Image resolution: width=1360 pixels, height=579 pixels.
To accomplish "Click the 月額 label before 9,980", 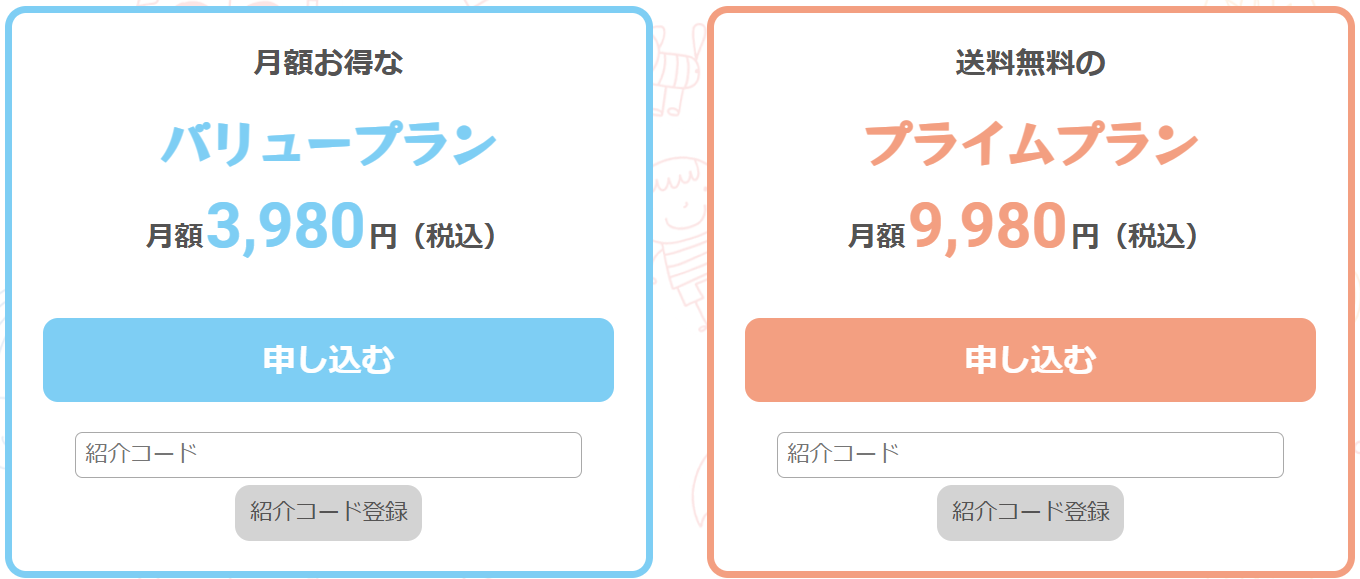I will point(877,236).
